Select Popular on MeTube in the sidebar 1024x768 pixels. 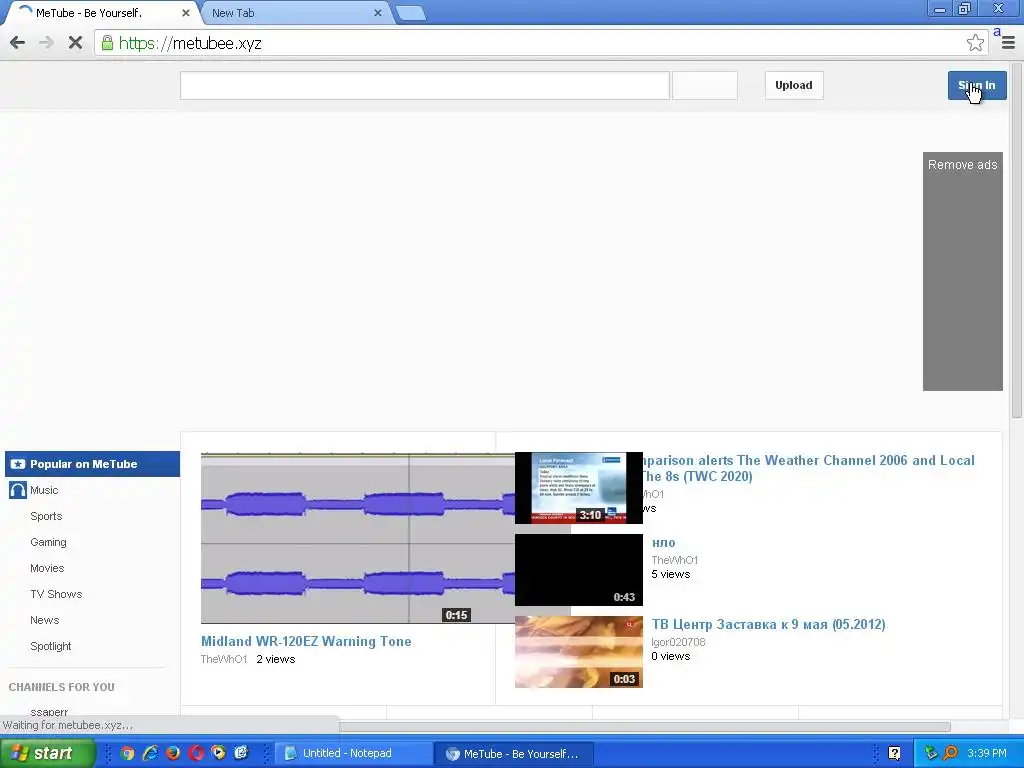tap(92, 464)
